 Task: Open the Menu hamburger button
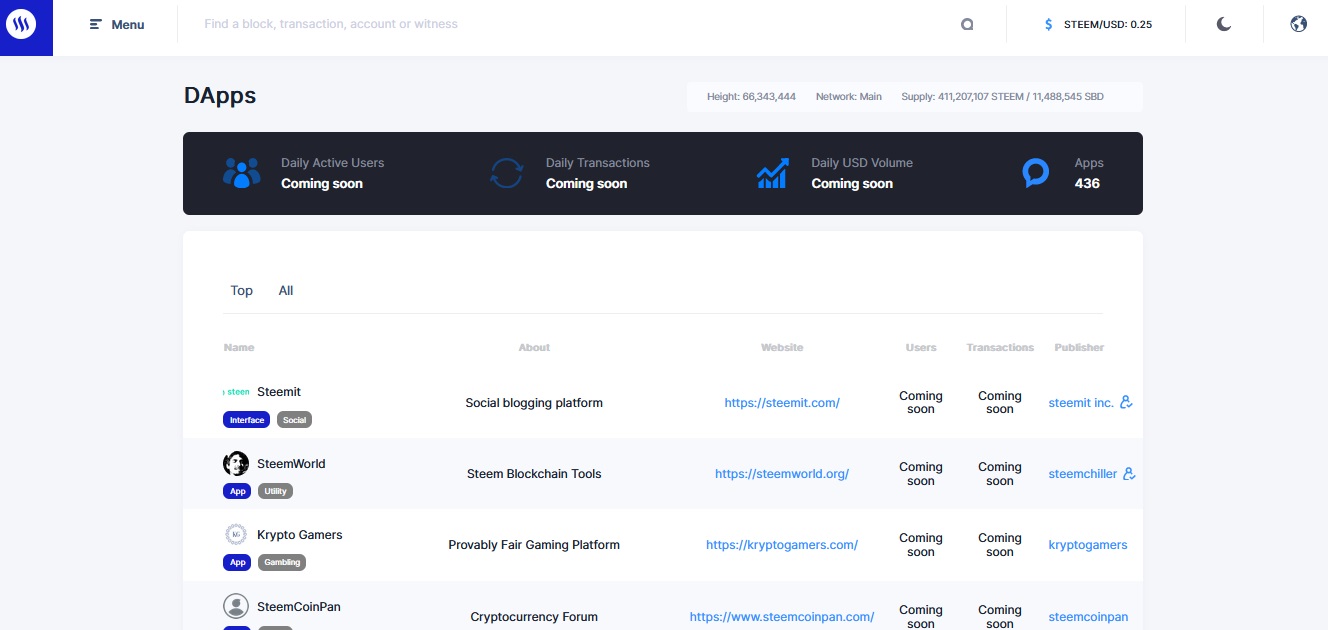(x=117, y=24)
